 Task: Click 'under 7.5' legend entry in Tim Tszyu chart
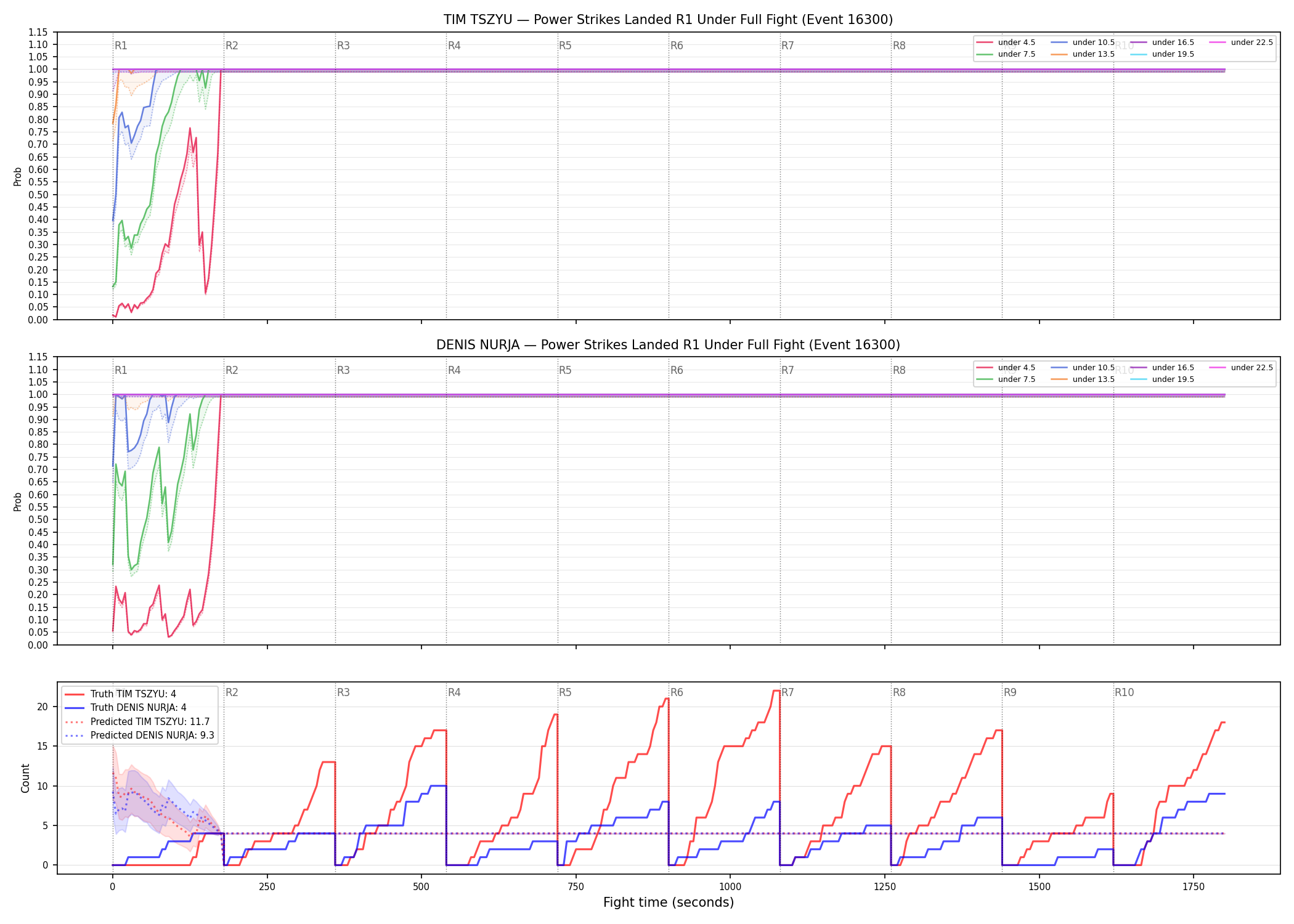pyautogui.click(x=1006, y=54)
